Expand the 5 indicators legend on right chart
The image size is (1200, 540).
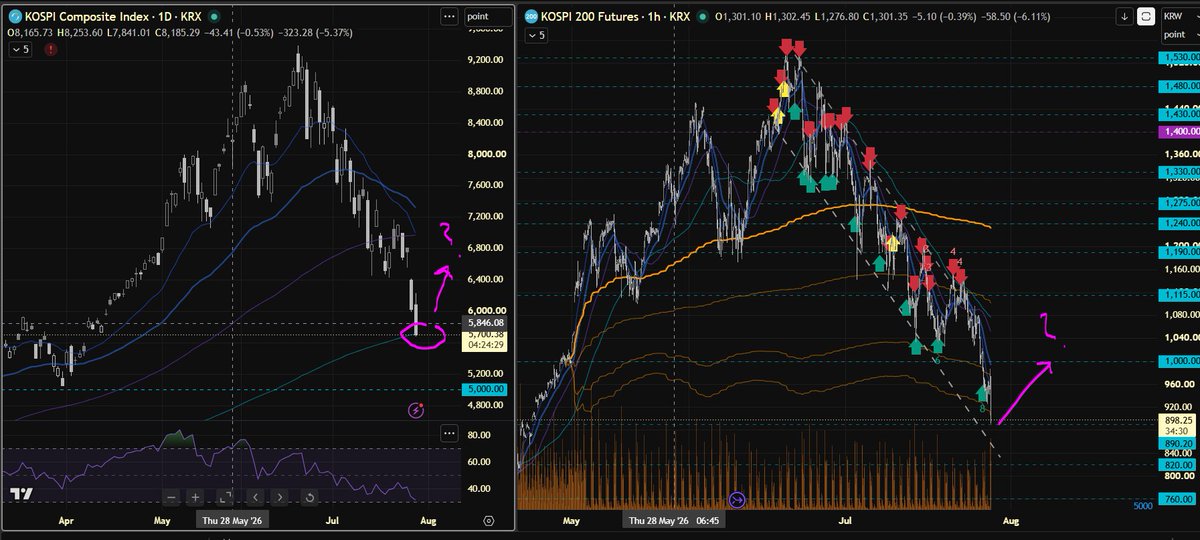pyautogui.click(x=537, y=35)
